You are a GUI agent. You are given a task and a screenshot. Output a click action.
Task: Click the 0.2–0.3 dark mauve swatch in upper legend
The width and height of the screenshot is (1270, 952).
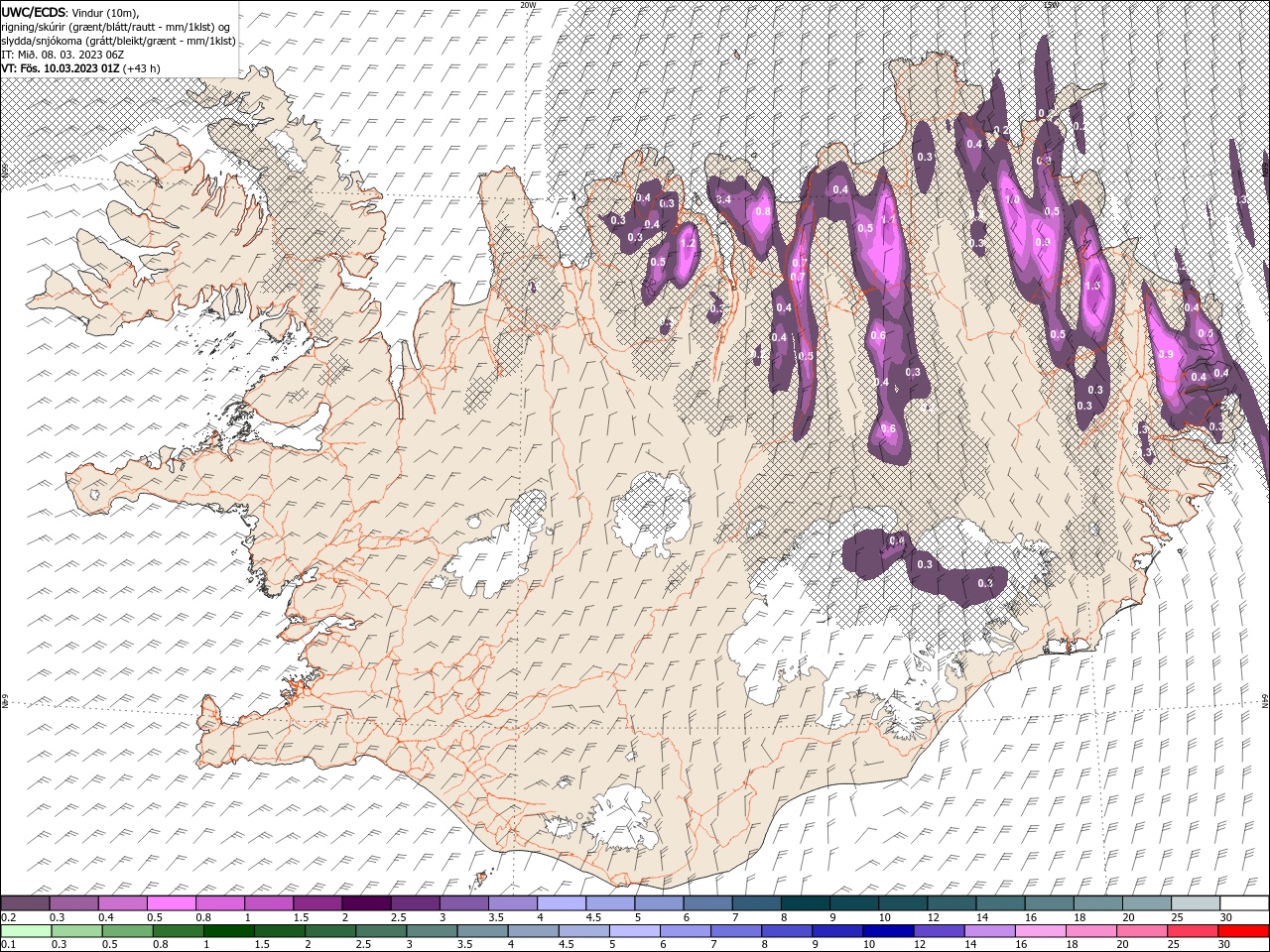tap(25, 903)
